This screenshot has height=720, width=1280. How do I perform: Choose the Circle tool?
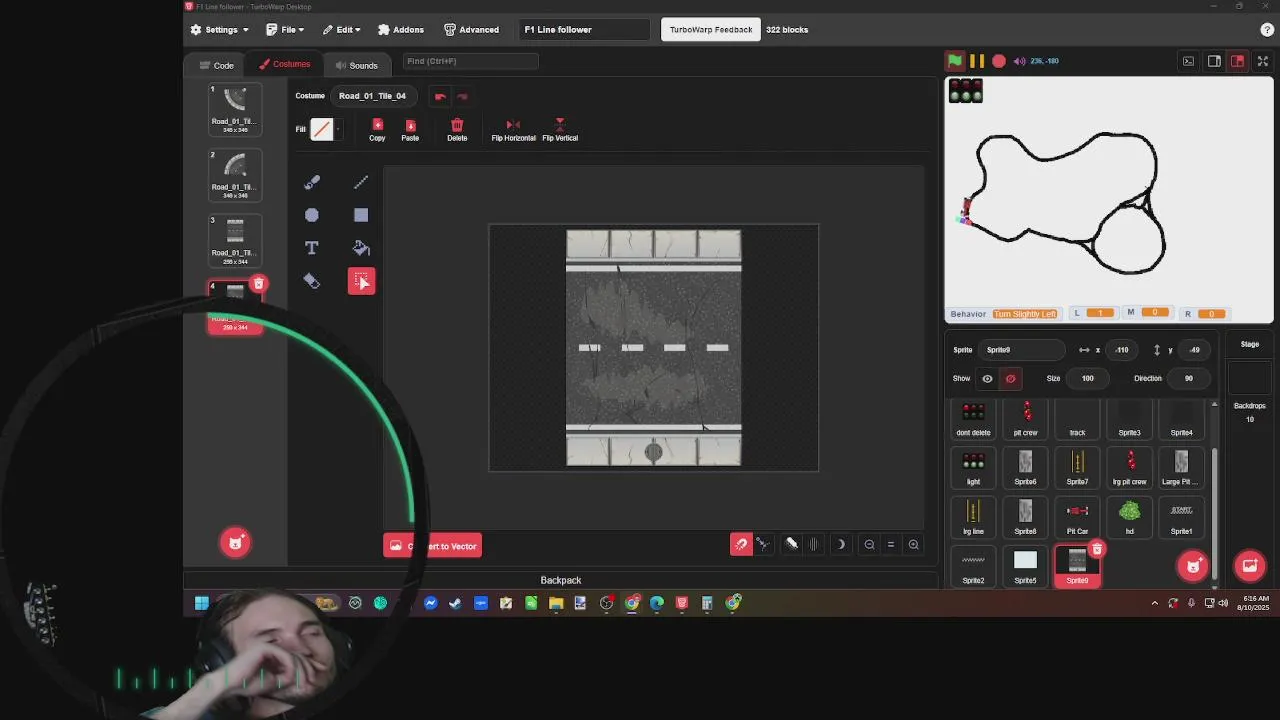click(312, 215)
